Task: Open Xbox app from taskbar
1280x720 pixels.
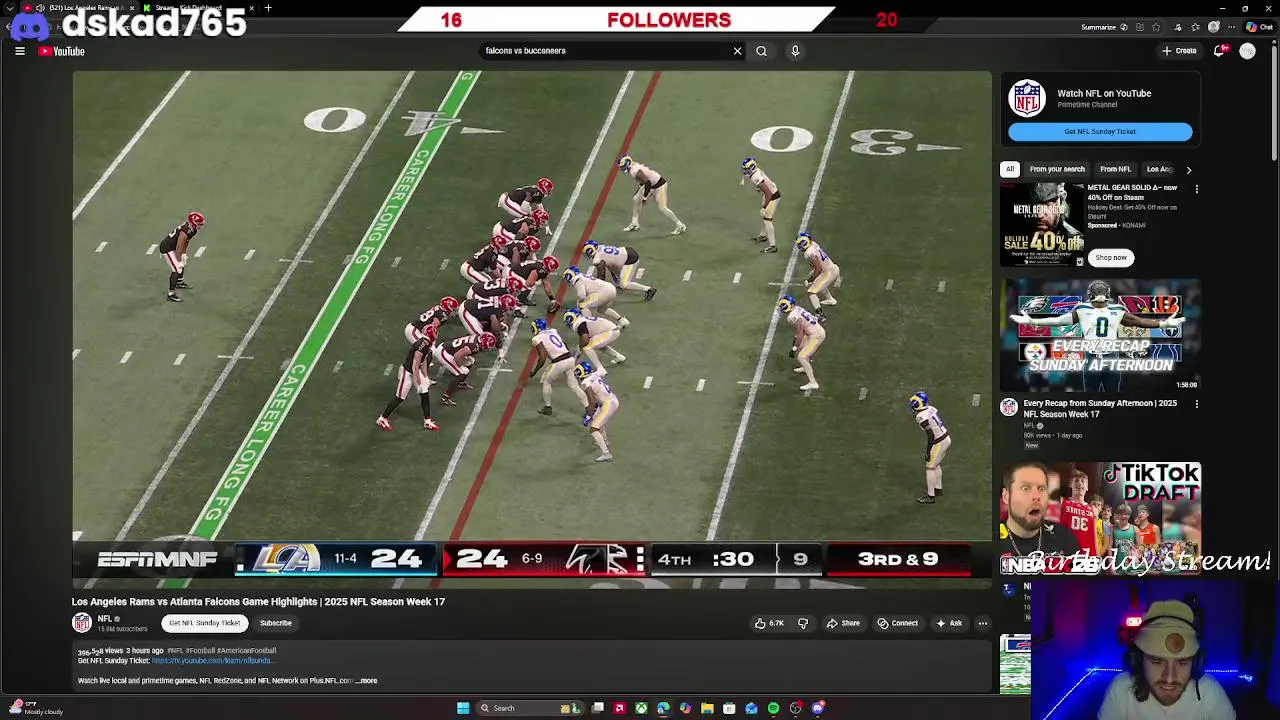Action: [x=641, y=708]
